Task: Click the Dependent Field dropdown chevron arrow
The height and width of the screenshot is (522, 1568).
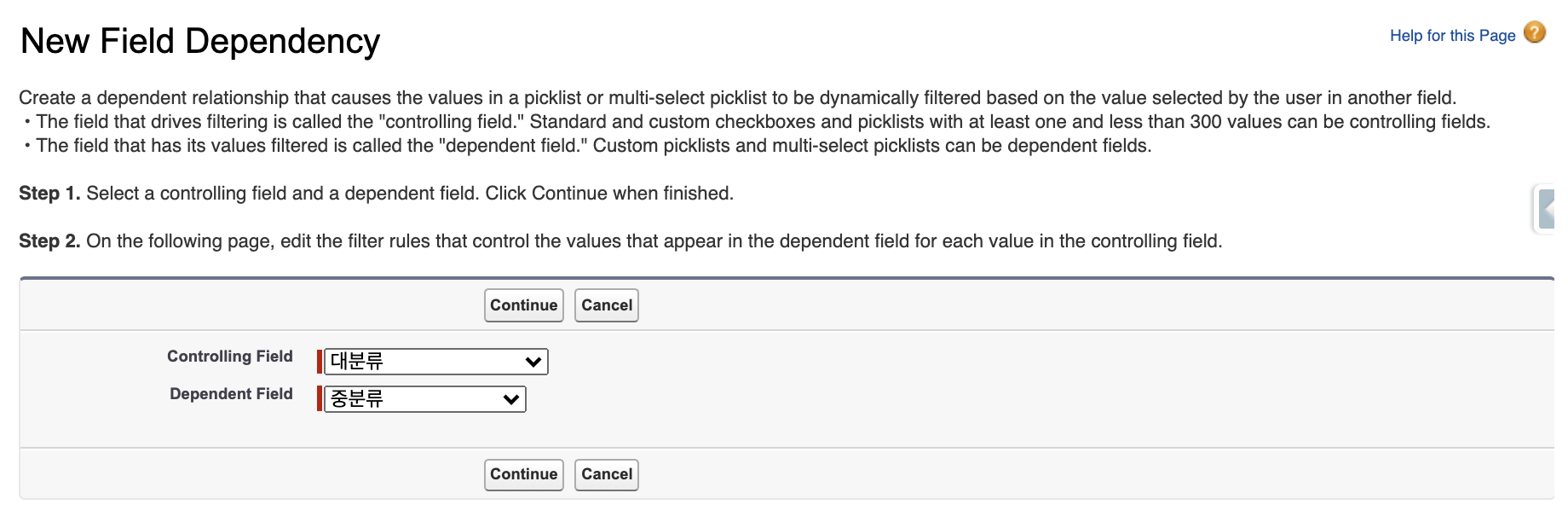Action: coord(511,399)
